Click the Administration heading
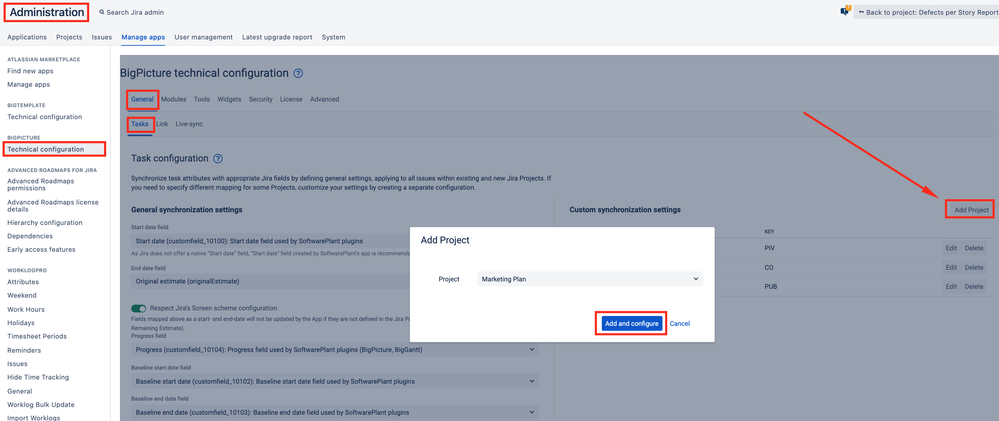Image resolution: width=999 pixels, height=421 pixels. click(x=47, y=12)
